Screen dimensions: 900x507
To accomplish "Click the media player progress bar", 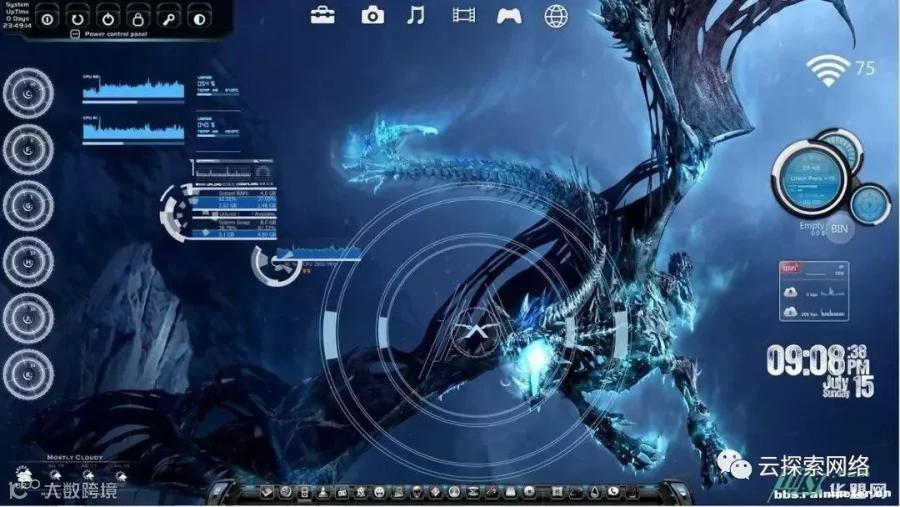I will [810, 188].
